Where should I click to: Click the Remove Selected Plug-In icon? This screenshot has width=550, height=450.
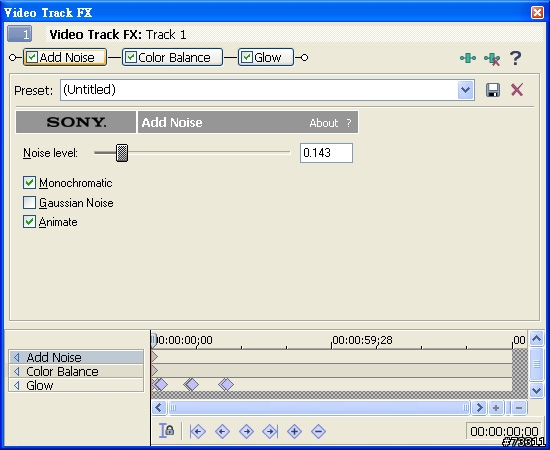click(x=492, y=59)
